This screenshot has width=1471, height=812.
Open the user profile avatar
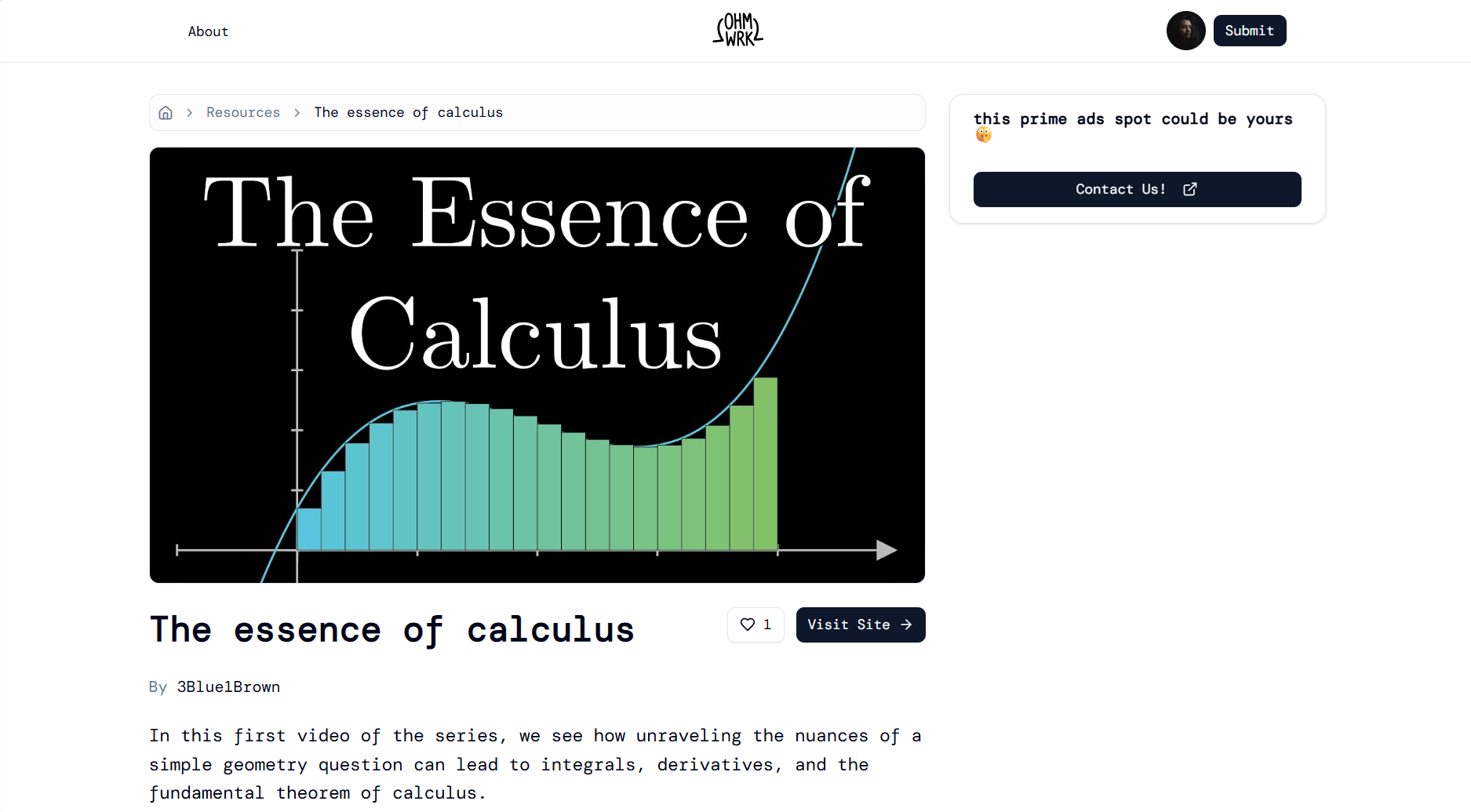click(1185, 31)
